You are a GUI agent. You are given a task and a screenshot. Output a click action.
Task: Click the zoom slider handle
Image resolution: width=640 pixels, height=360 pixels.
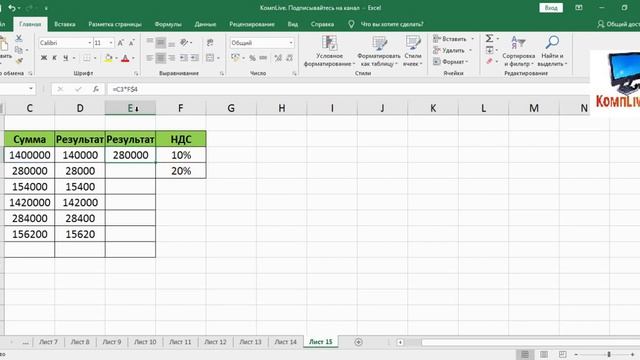[x=609, y=354]
